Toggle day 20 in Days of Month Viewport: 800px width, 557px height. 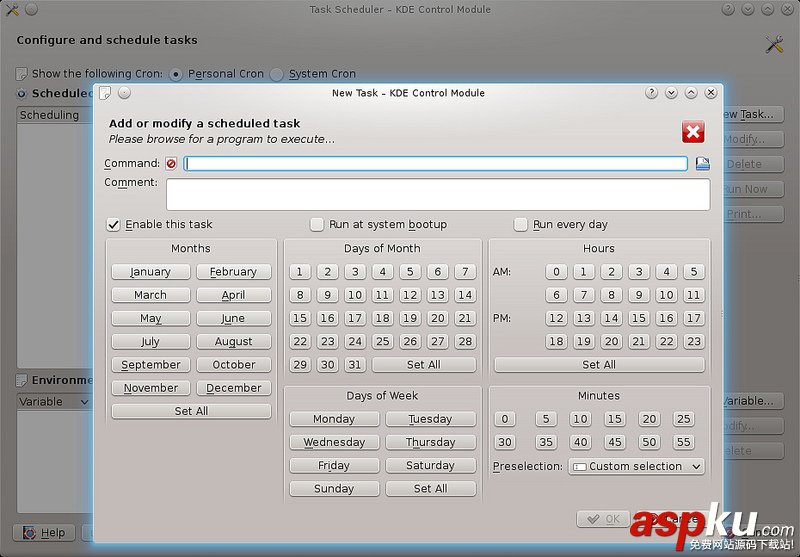click(x=437, y=318)
